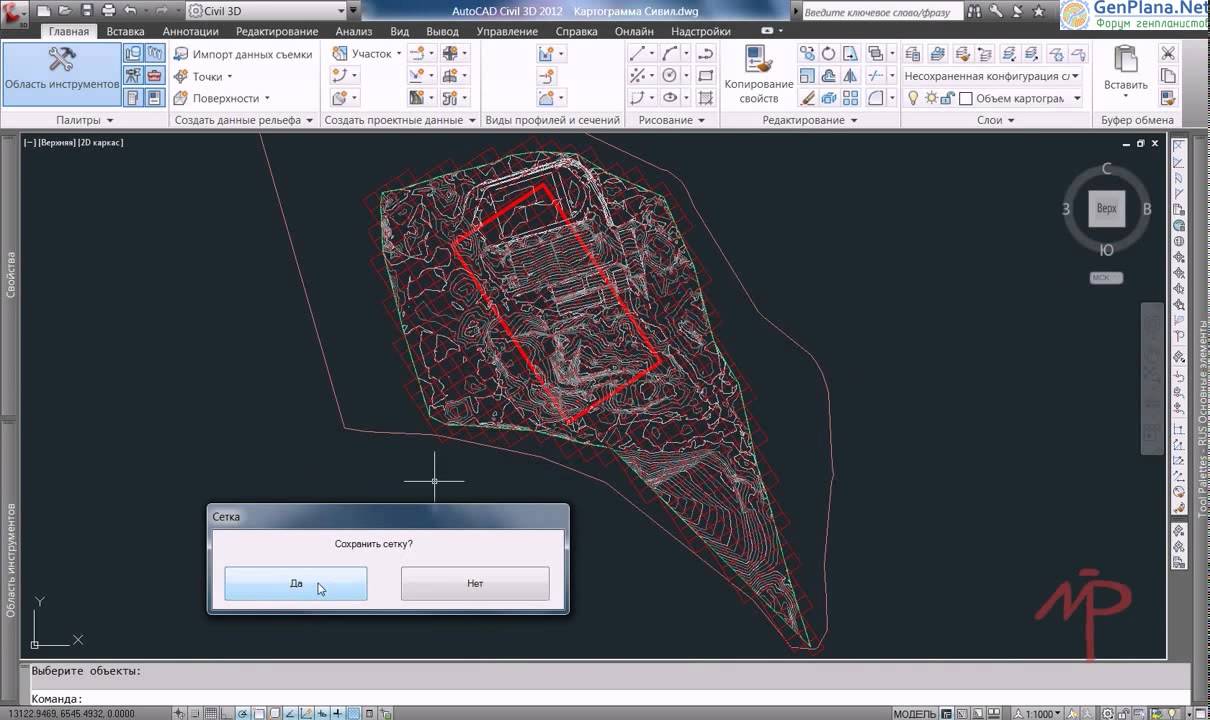Click the keyword search input field
Screen dimensions: 1210x720
[x=883, y=12]
